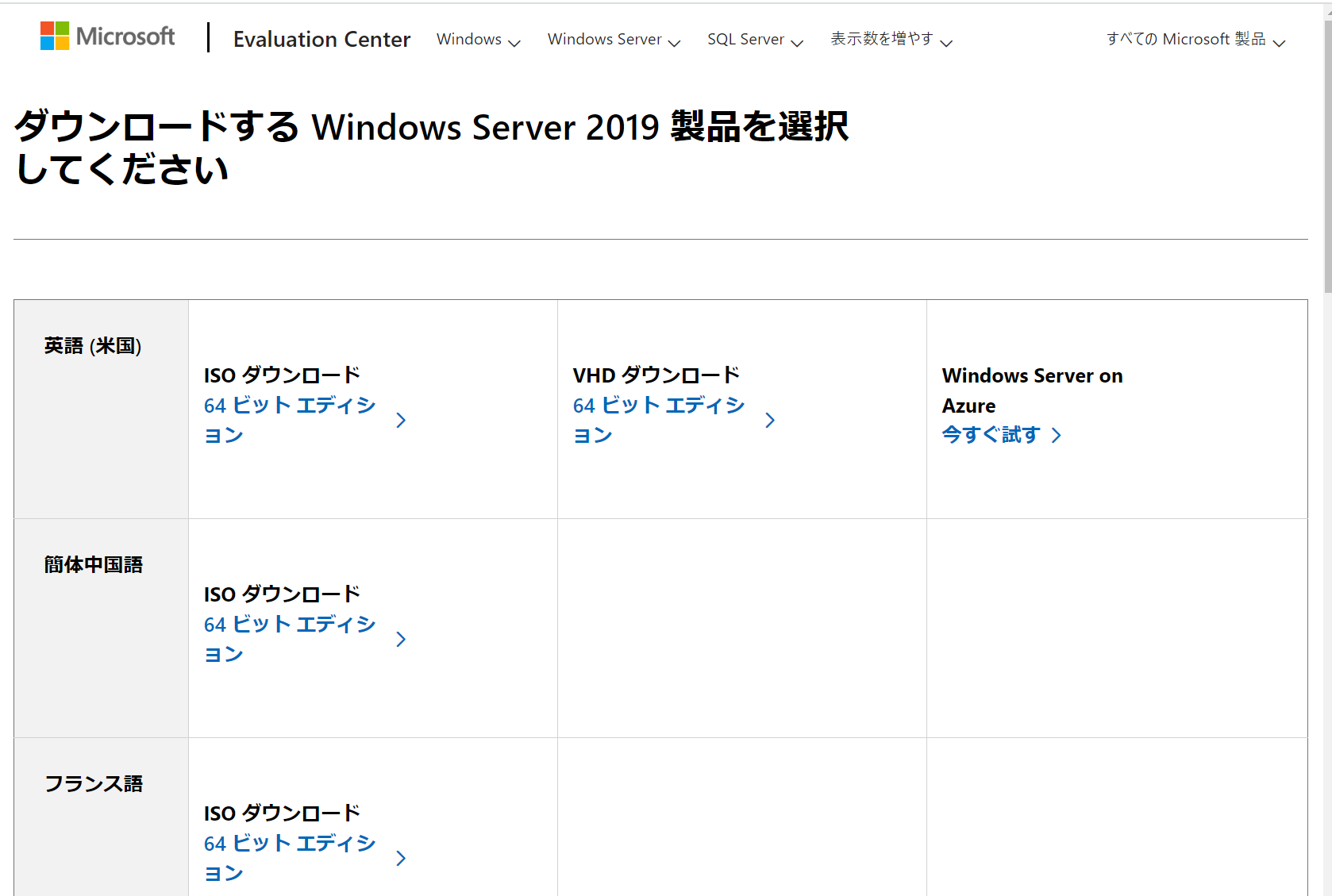Click arrow icon for 簡体中国語 ISO download
Screen dimensions: 1332x896
(x=401, y=640)
